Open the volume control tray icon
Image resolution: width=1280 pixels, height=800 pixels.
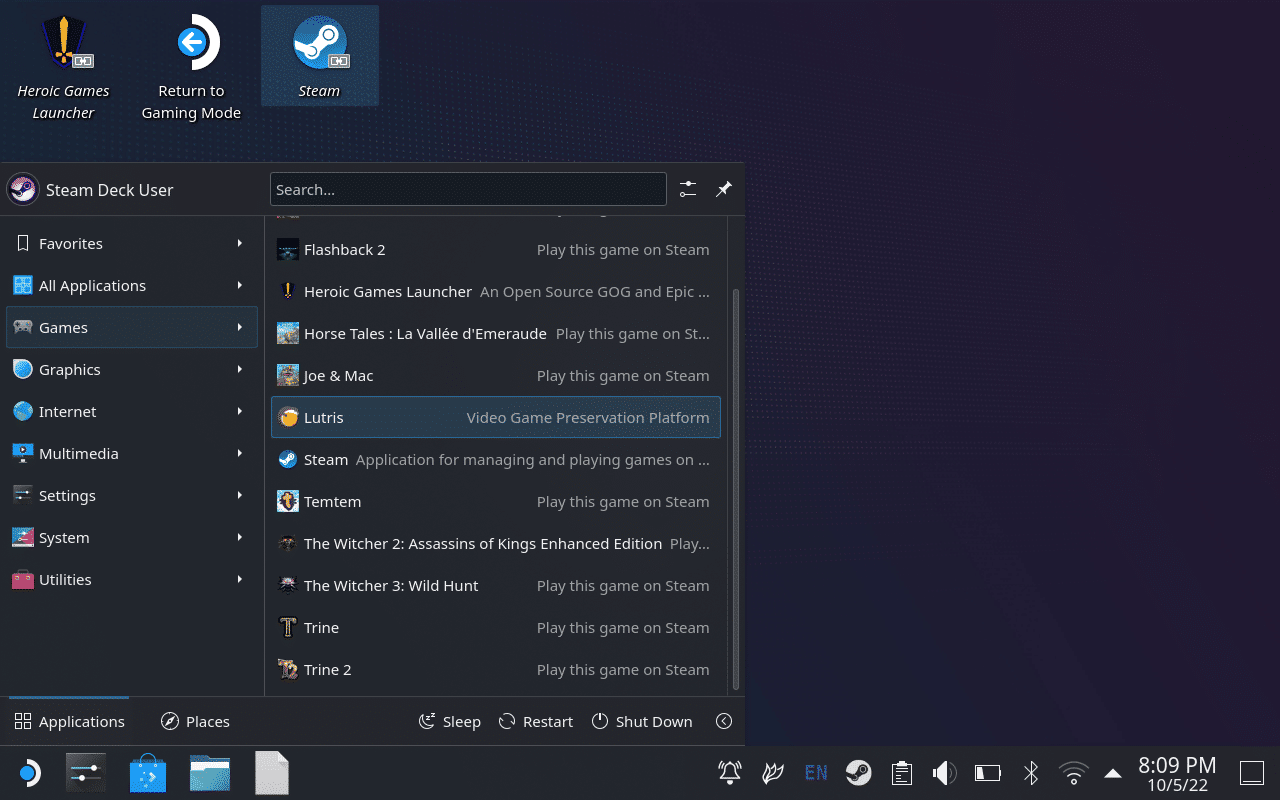(x=945, y=772)
